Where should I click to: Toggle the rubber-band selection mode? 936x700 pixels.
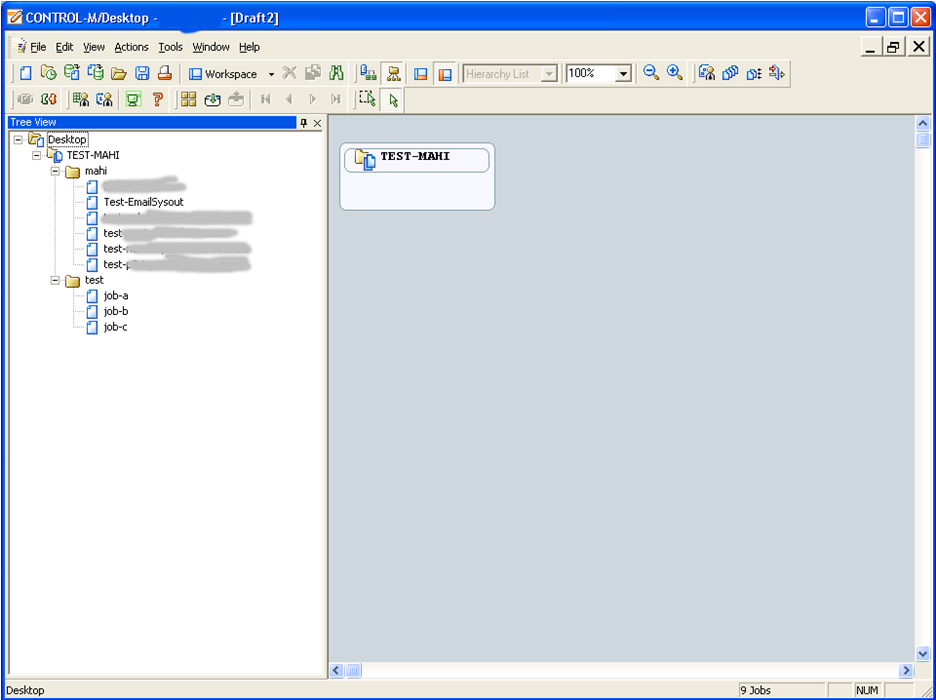point(368,99)
